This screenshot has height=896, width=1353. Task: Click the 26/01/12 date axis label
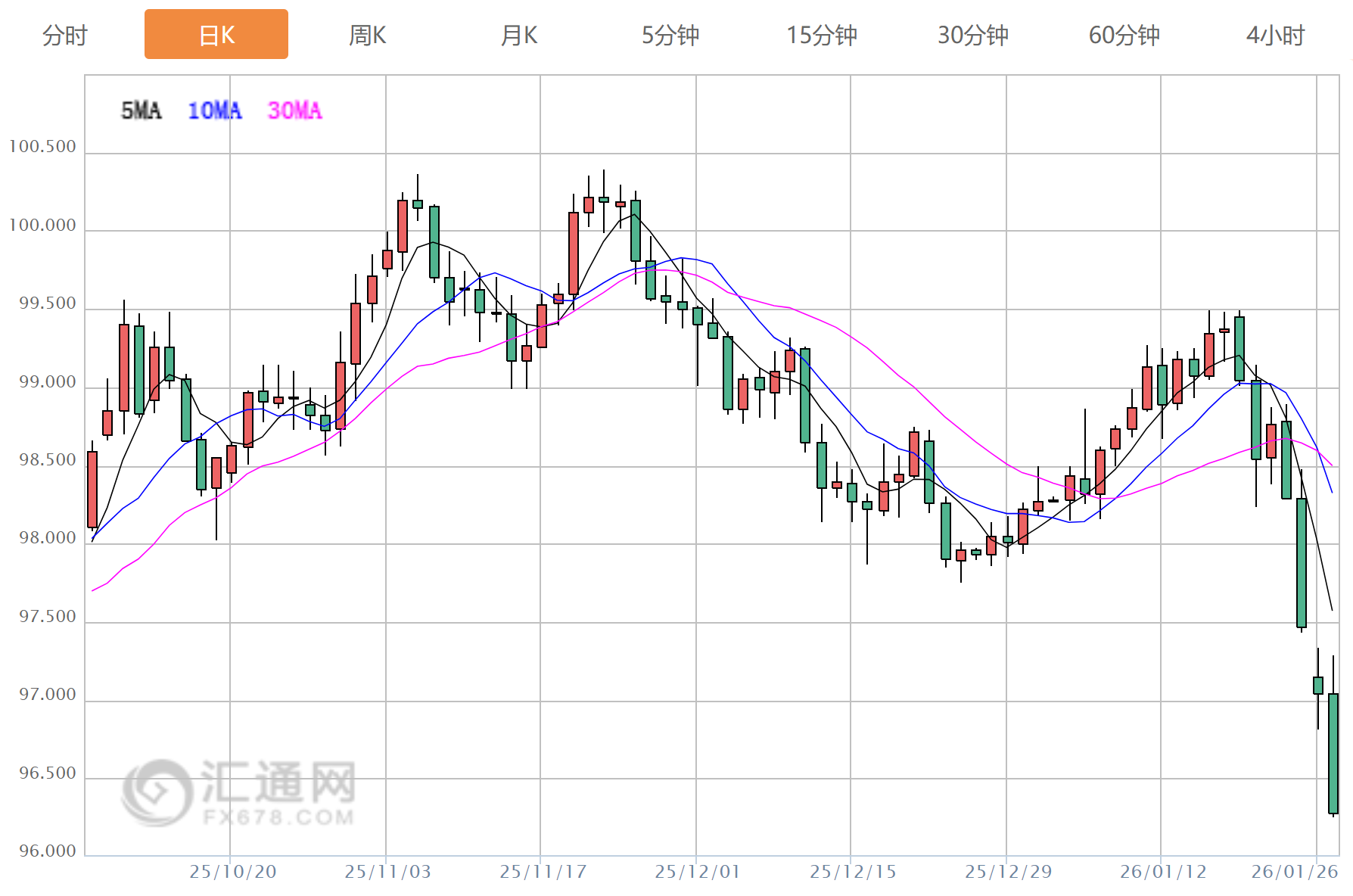pyautogui.click(x=1163, y=872)
